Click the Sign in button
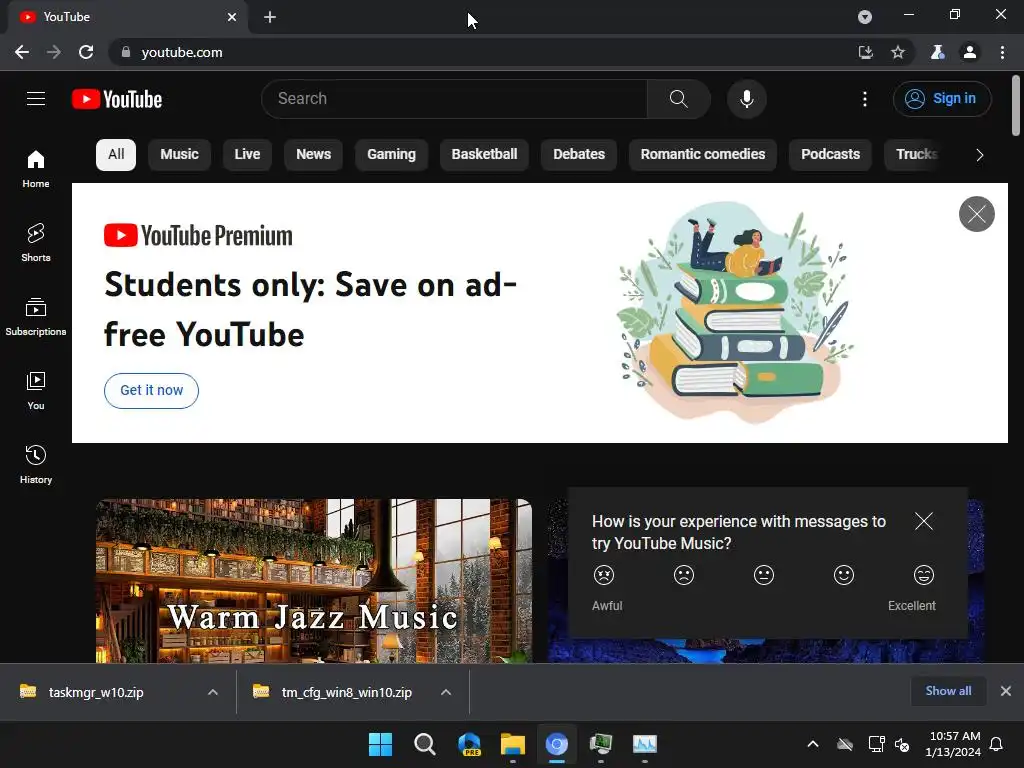Screen dimensions: 1024x768 pyautogui.click(x=942, y=99)
